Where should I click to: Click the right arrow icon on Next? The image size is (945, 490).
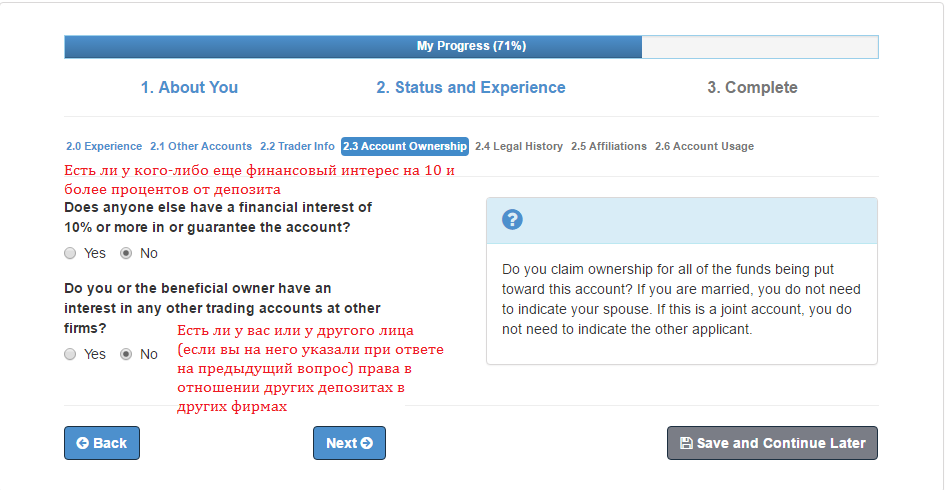click(x=367, y=443)
